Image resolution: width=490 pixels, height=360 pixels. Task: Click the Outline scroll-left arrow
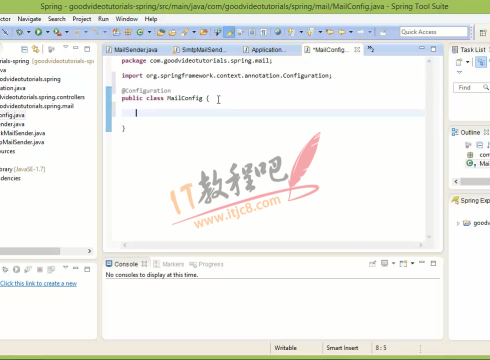(456, 181)
